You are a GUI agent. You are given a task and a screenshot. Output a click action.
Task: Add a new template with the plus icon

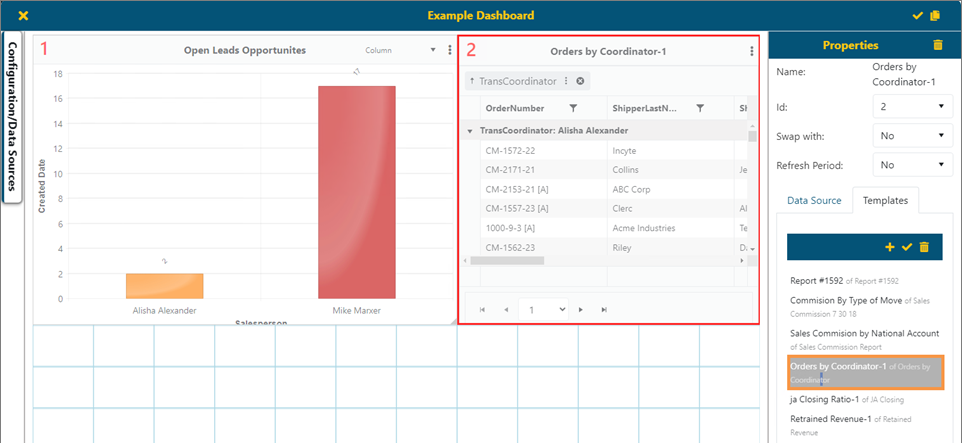(890, 246)
